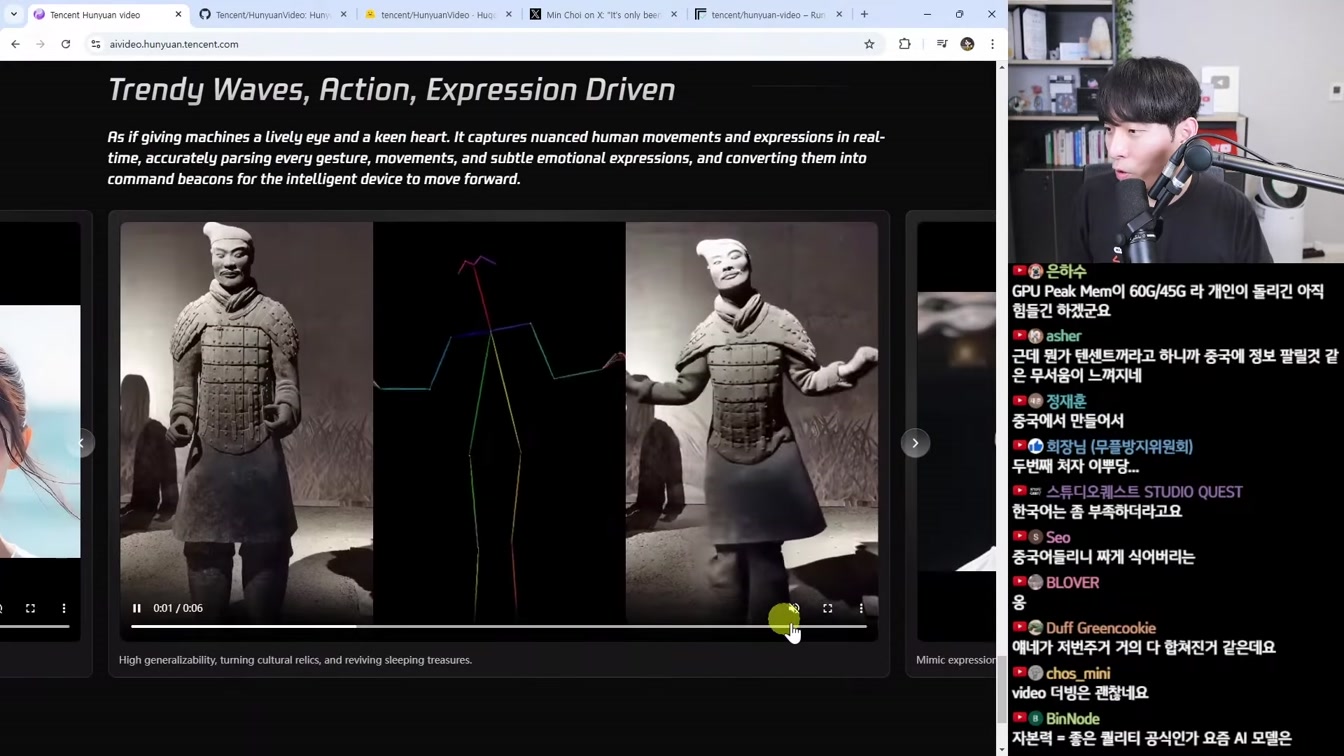Screen dimensions: 1344x756
Task: Click the left partial portrait video
Action: click(x=40, y=431)
